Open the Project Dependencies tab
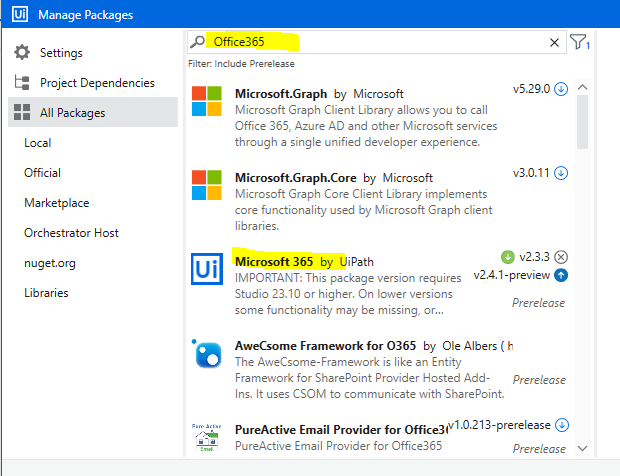This screenshot has height=476, width=620. 97,83
